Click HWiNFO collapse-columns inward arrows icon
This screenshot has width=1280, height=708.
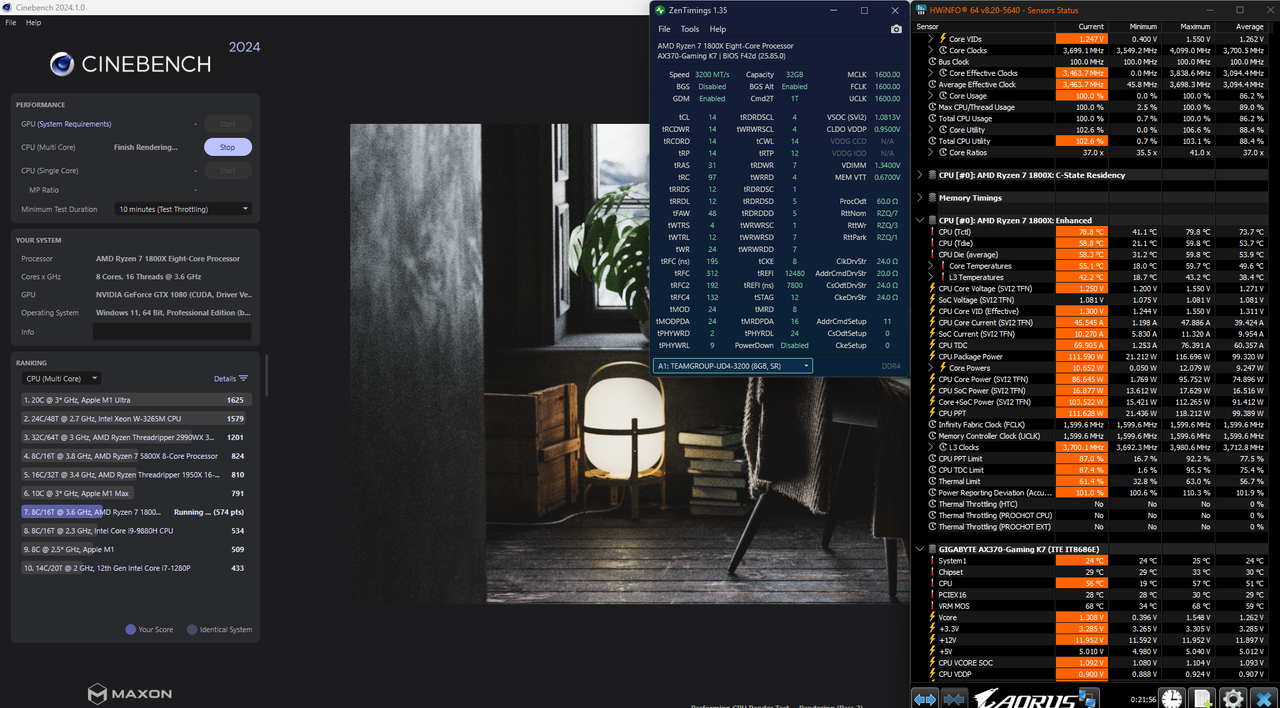955,699
